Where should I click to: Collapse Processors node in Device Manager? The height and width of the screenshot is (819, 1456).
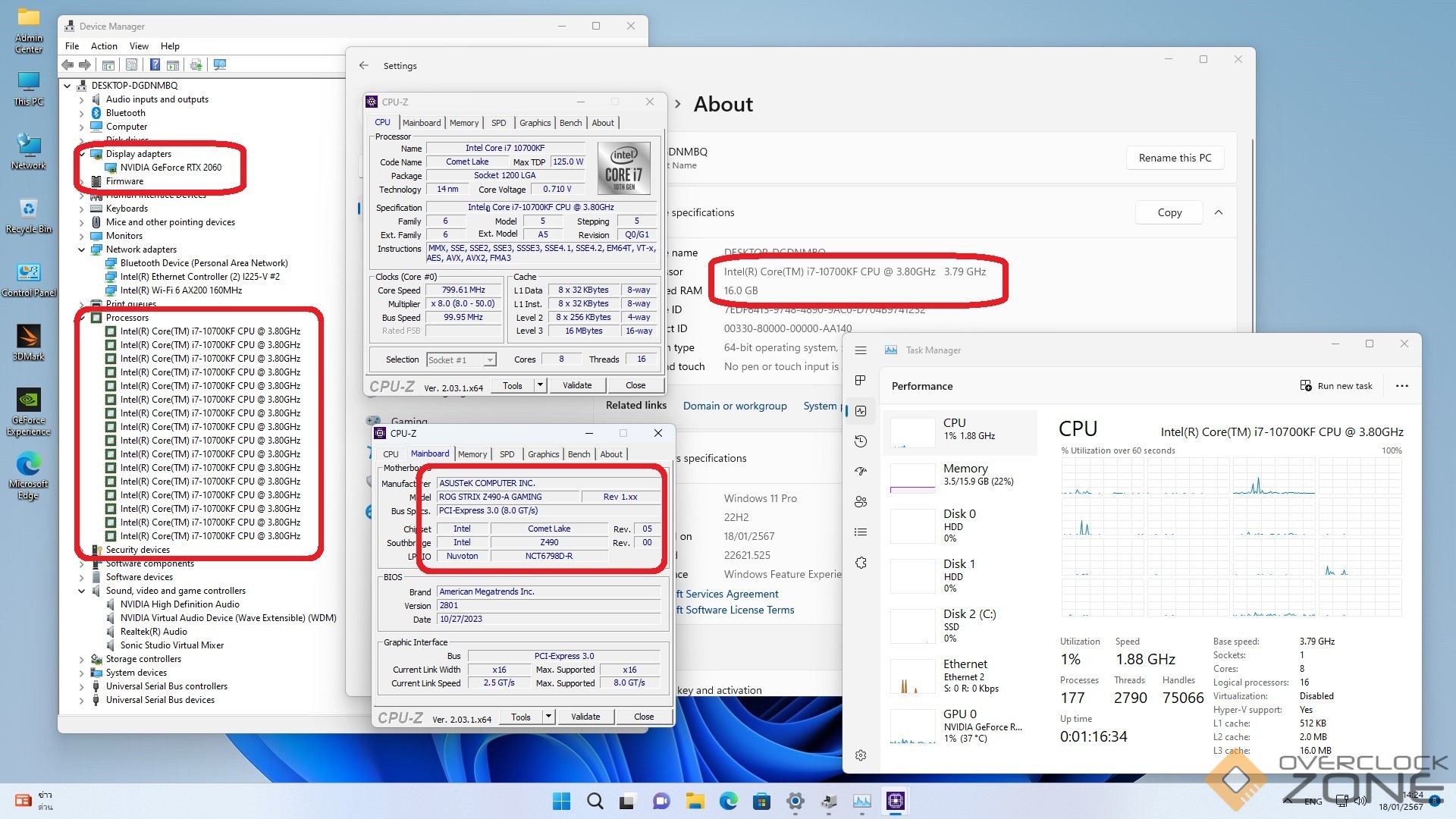(x=82, y=318)
